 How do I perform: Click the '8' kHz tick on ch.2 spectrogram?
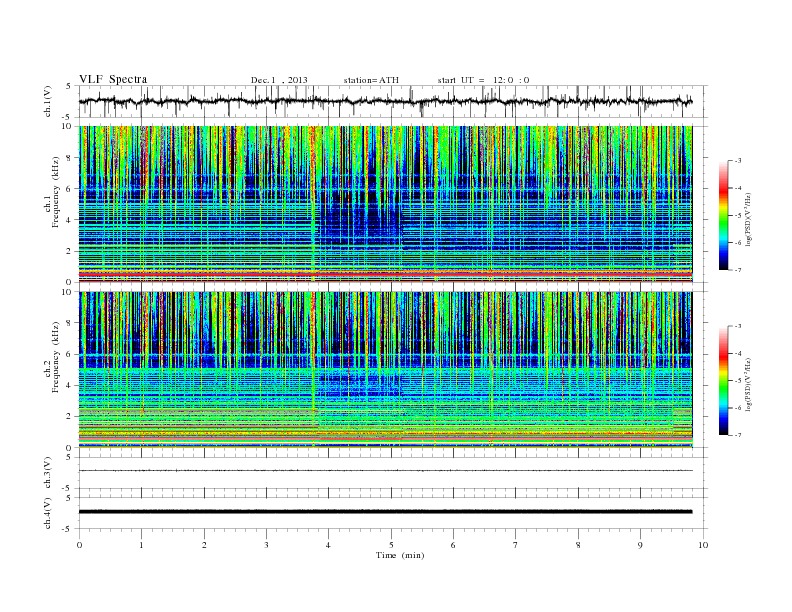70,323
